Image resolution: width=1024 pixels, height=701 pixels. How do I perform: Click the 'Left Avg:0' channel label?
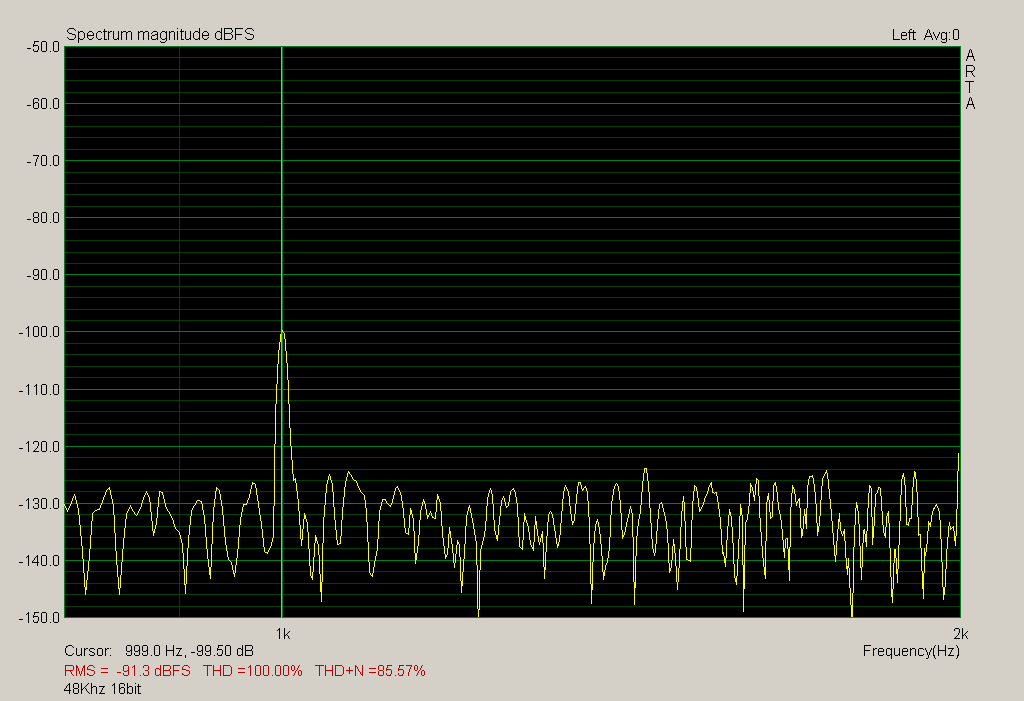coord(925,35)
